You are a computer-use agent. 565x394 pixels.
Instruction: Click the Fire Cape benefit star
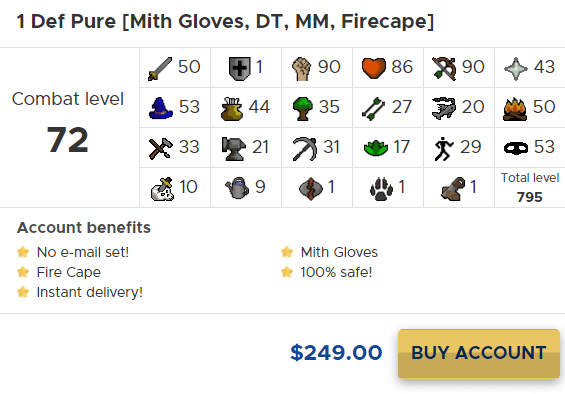23,272
